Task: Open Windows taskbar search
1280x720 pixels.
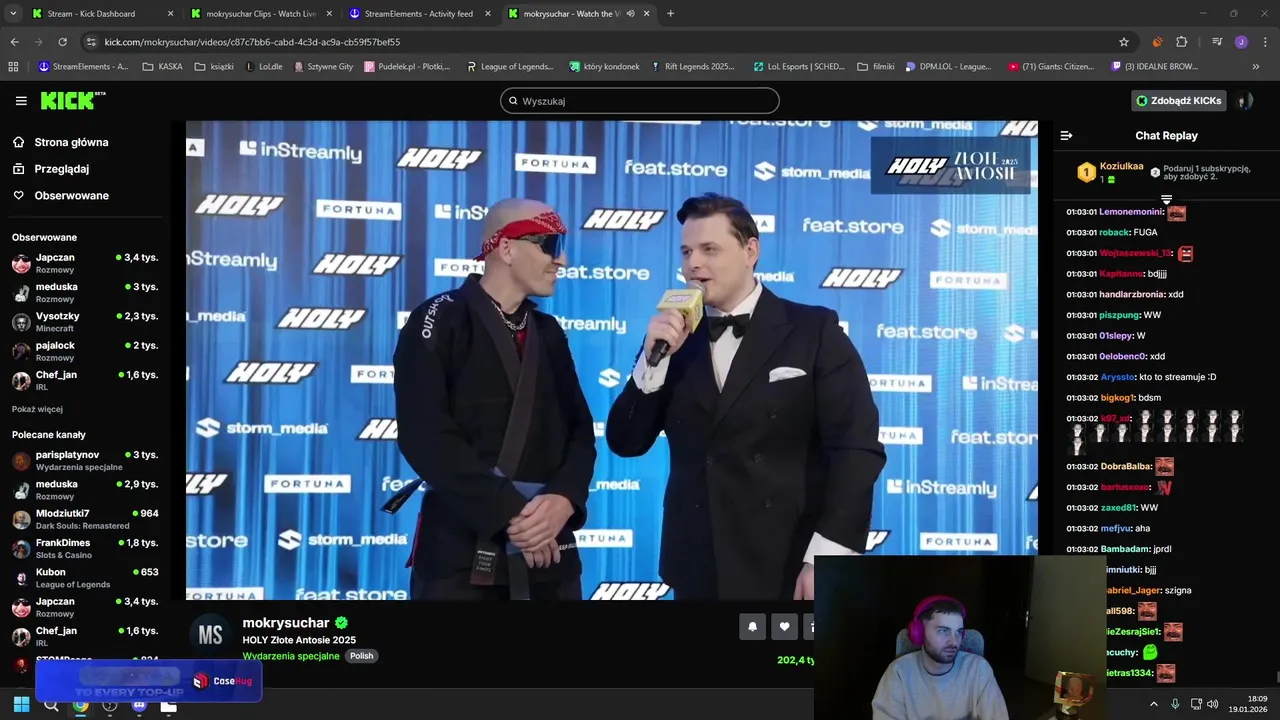Action: [x=51, y=705]
